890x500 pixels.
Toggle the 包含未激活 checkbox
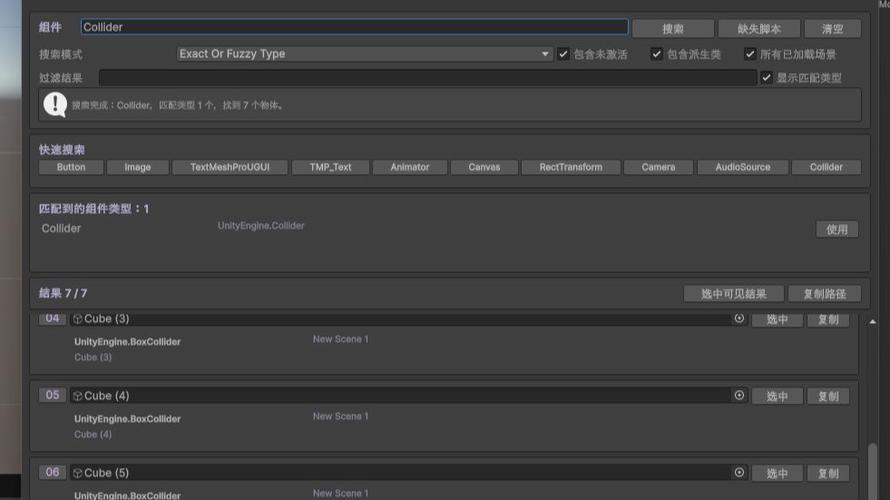click(x=563, y=54)
